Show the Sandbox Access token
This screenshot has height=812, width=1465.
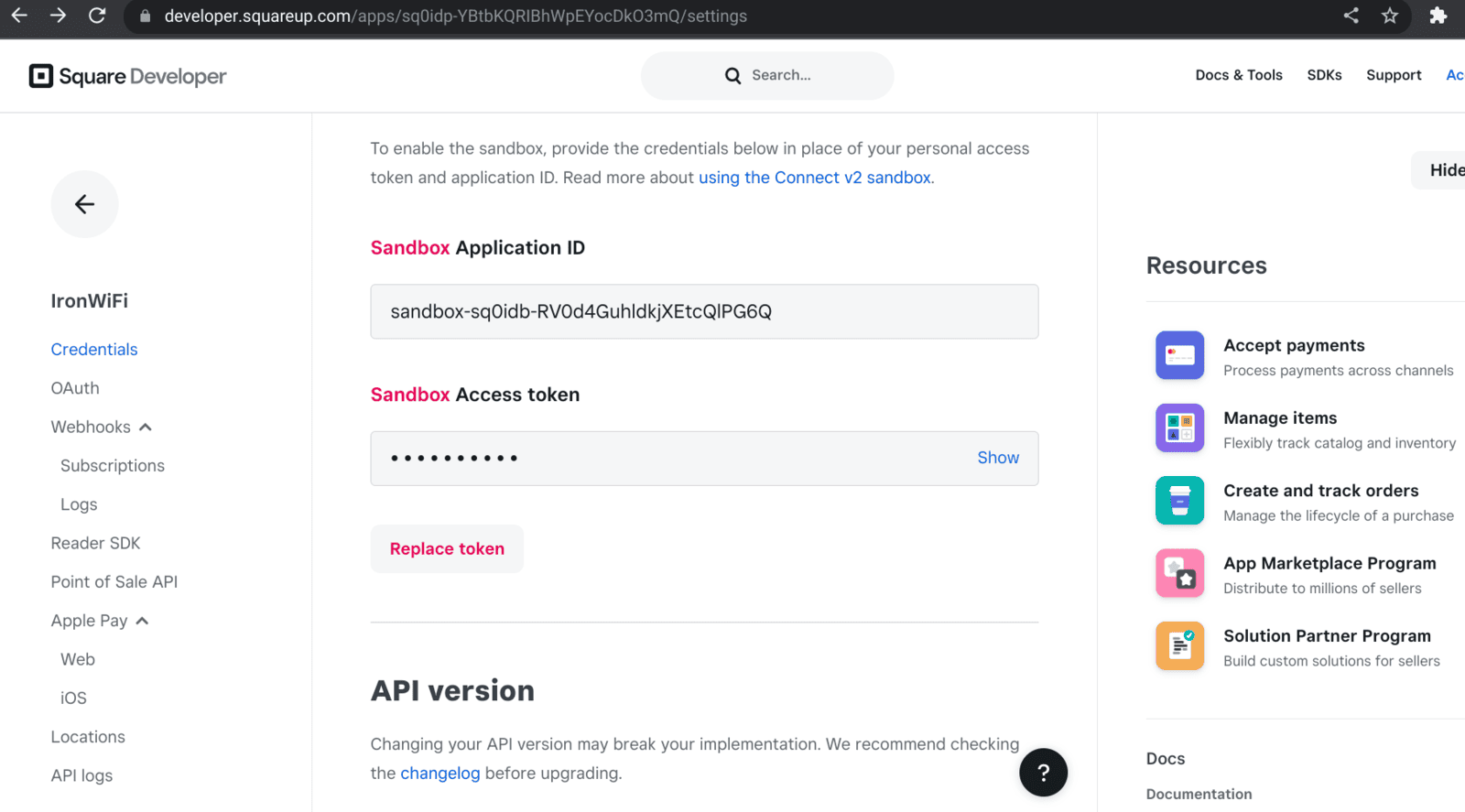998,458
